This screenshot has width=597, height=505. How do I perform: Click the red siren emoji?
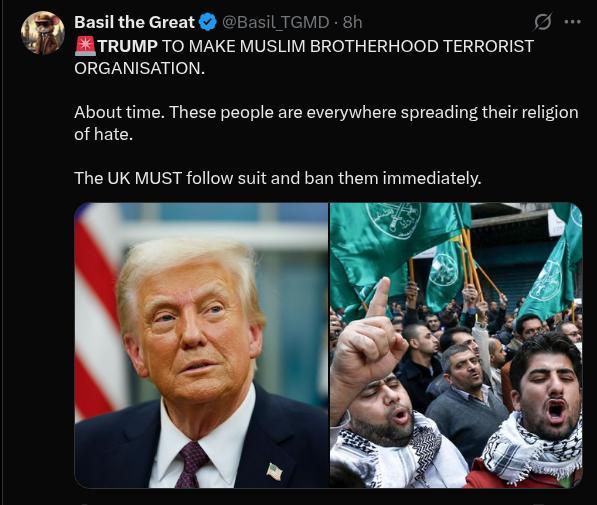click(85, 46)
